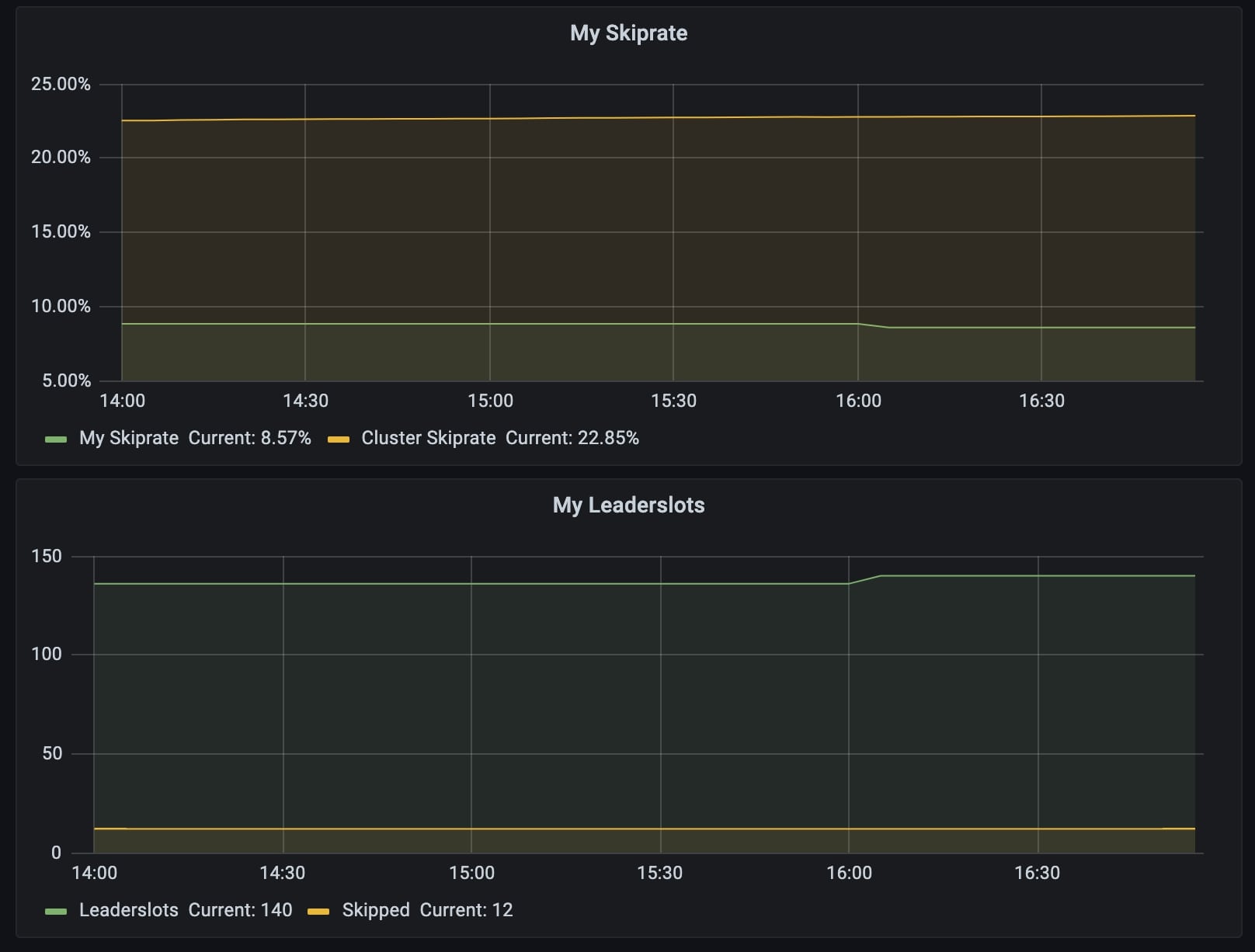
Task: Click the 15:00 time label in Skiprate chart
Action: (x=490, y=401)
